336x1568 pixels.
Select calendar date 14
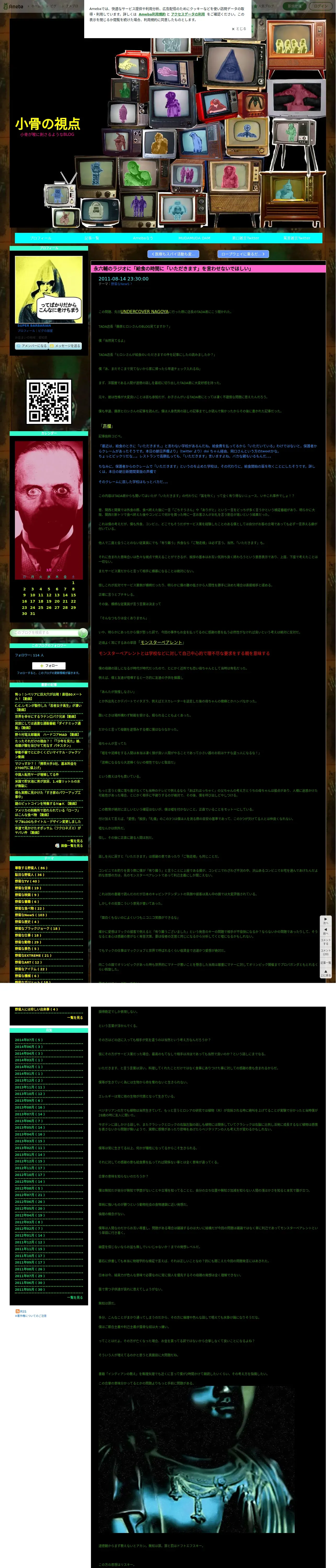pyautogui.click(x=65, y=595)
